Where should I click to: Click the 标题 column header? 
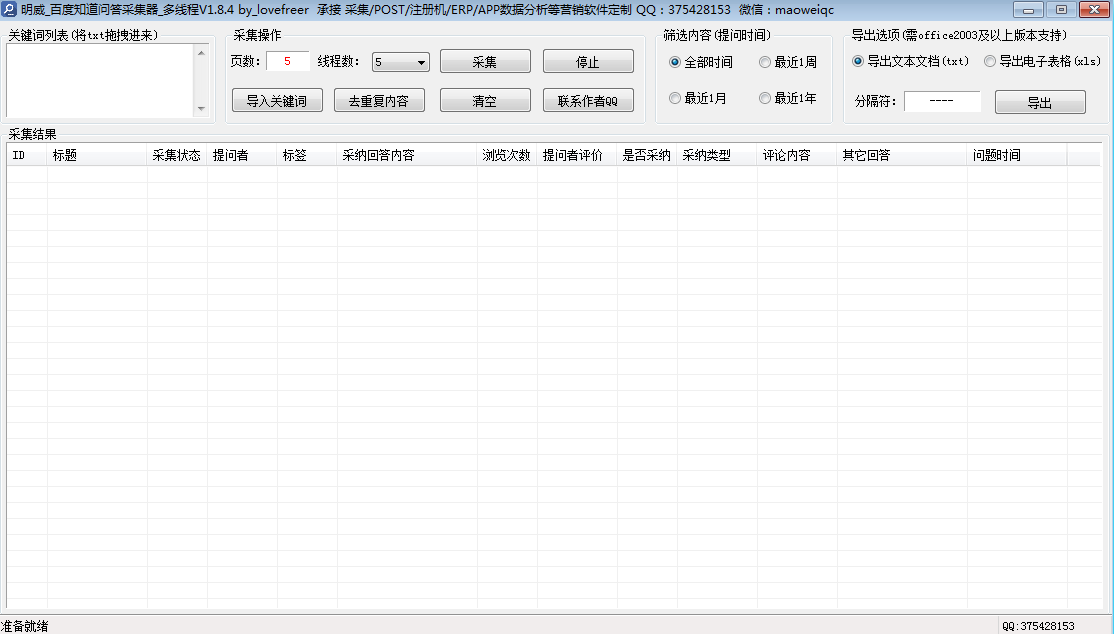click(x=97, y=155)
